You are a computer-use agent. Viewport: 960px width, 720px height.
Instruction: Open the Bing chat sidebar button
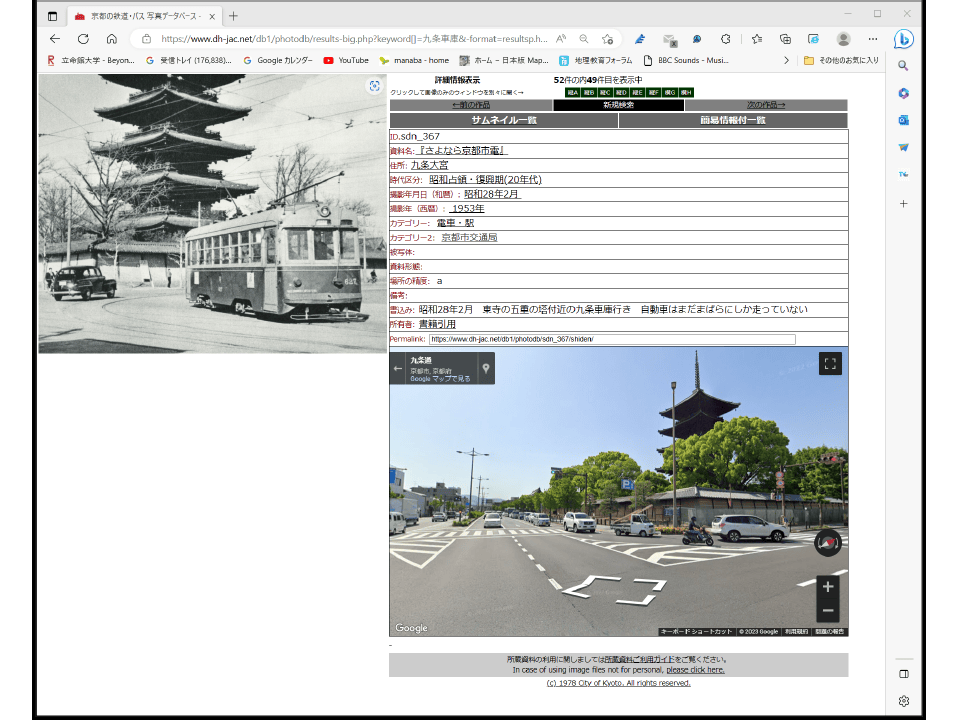click(903, 39)
